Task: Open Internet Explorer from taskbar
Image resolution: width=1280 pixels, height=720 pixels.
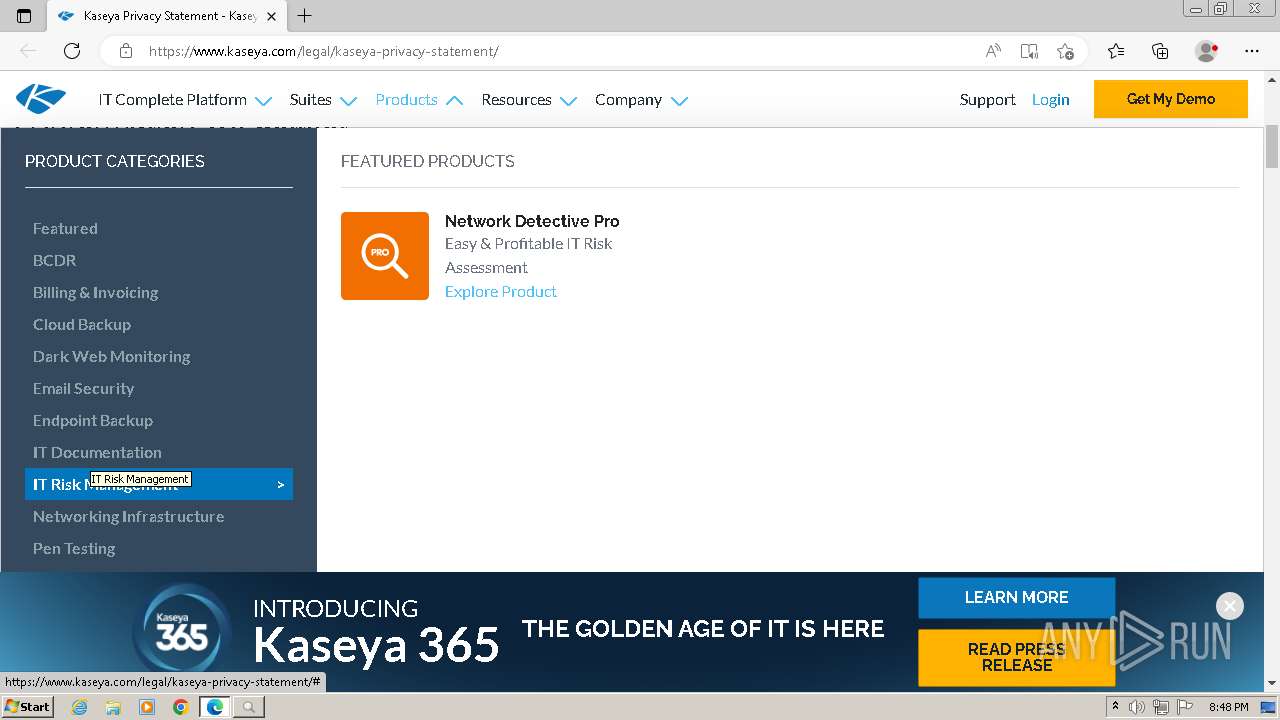Action: click(80, 707)
